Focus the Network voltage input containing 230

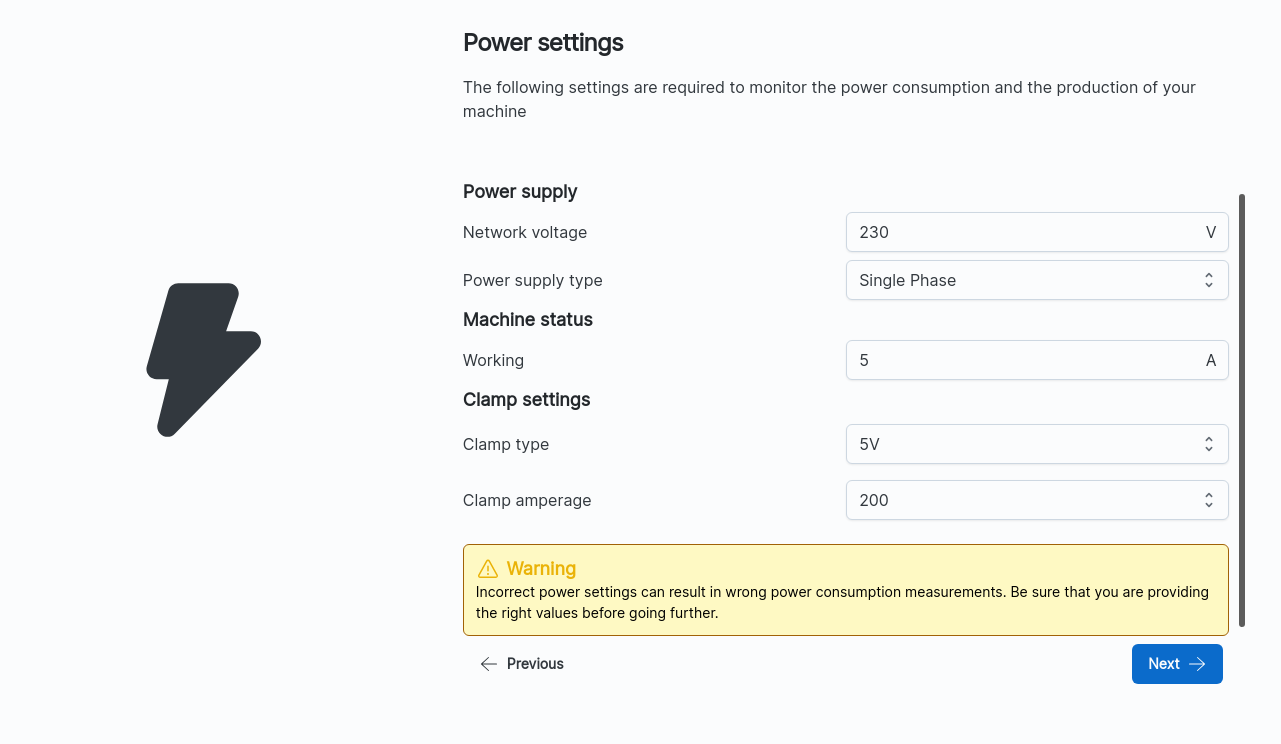[1037, 232]
